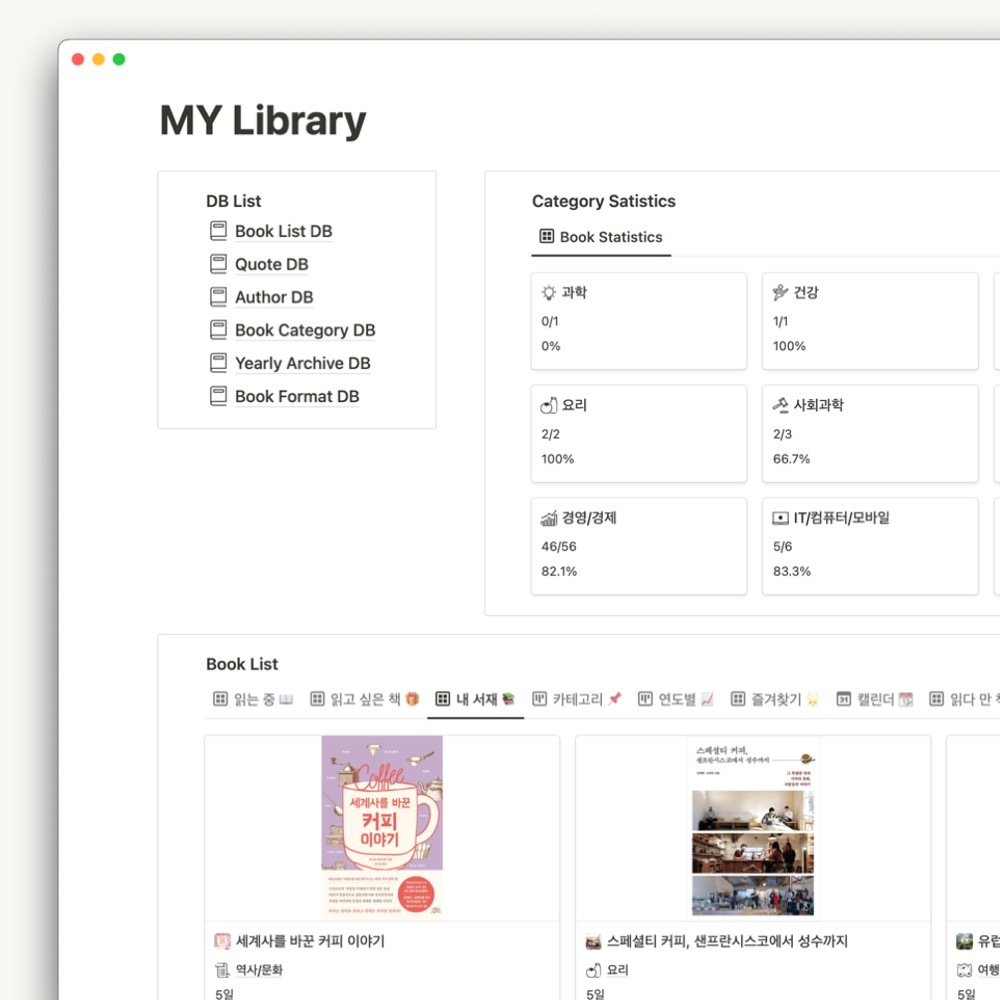The height and width of the screenshot is (1000, 1000).
Task: Open the 캘린더 calendar tab
Action: [x=874, y=700]
